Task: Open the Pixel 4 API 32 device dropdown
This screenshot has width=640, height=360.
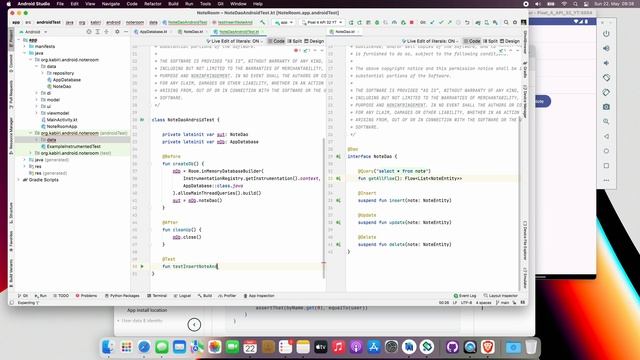Action: point(322,22)
